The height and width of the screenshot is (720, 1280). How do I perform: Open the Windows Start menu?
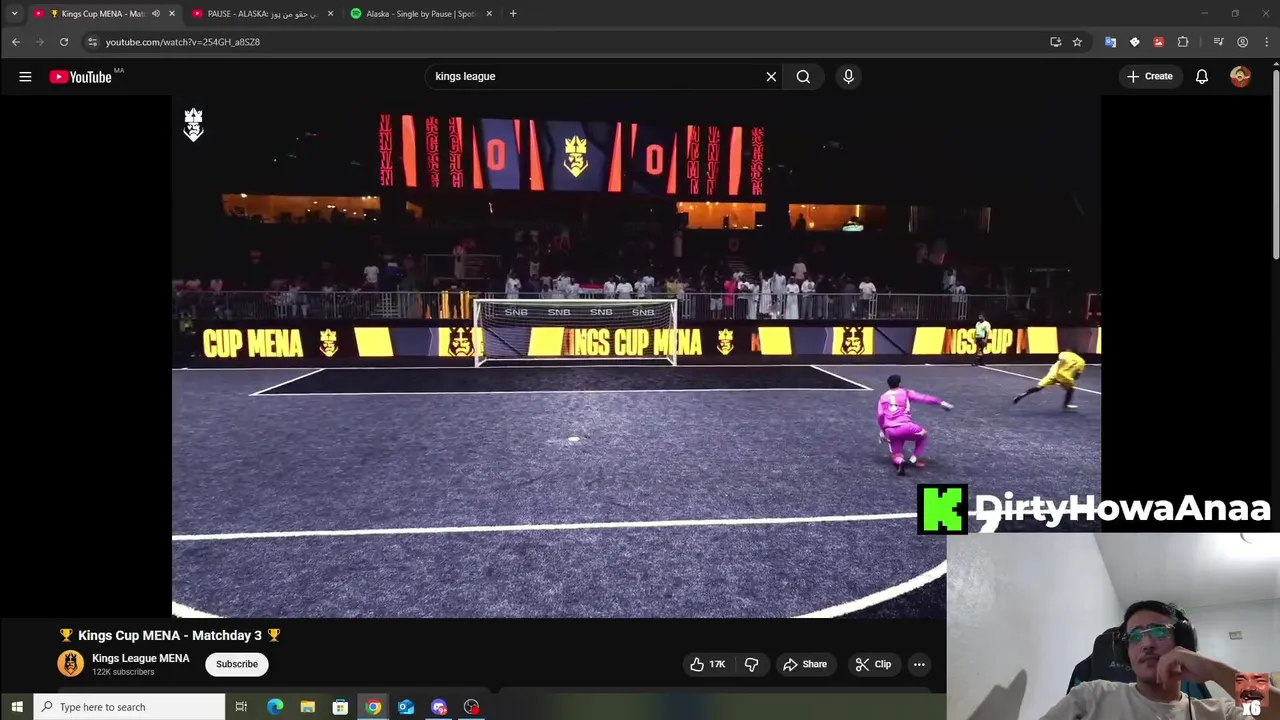pos(16,707)
